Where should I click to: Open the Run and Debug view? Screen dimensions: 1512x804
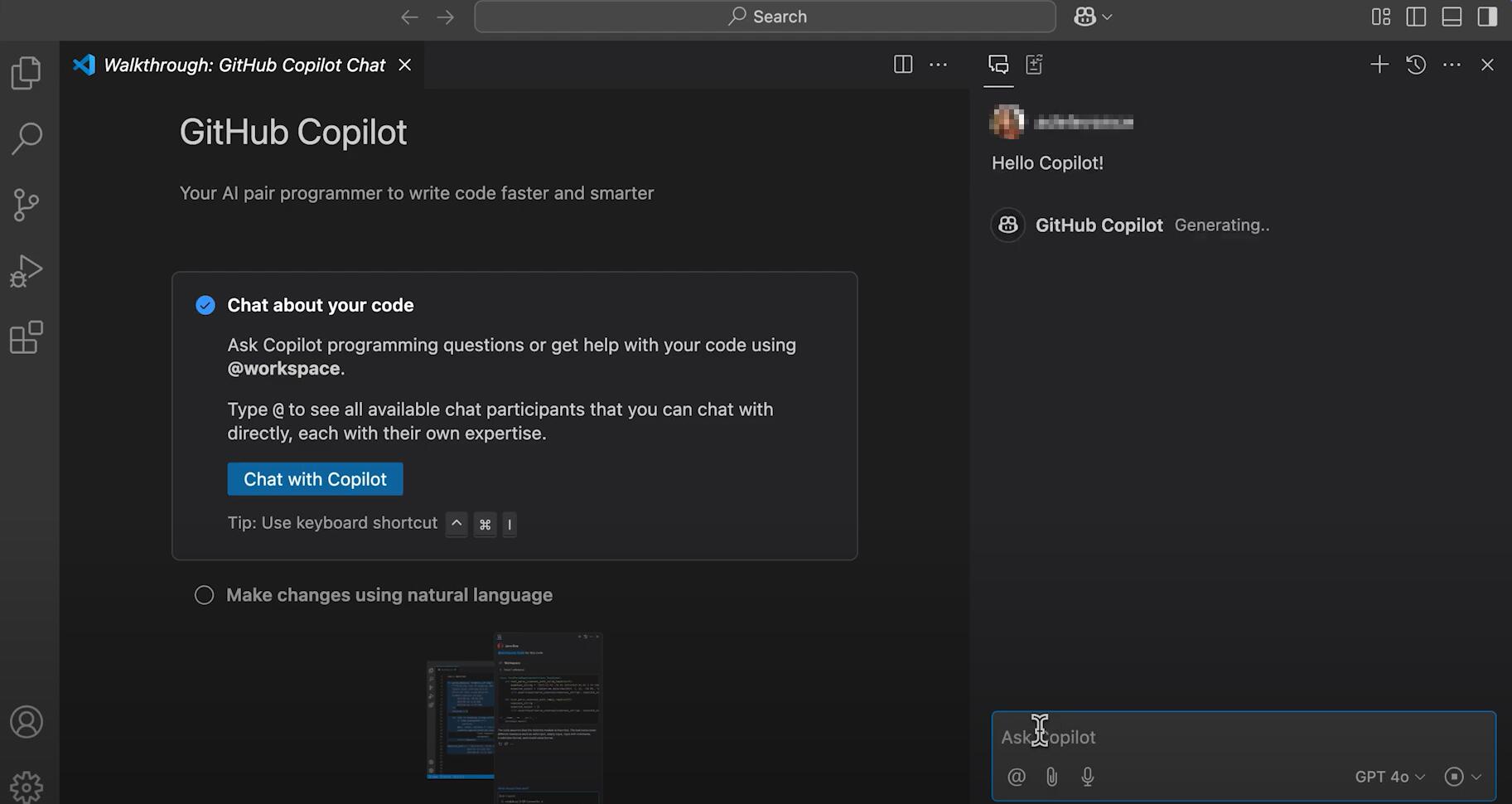(x=27, y=271)
